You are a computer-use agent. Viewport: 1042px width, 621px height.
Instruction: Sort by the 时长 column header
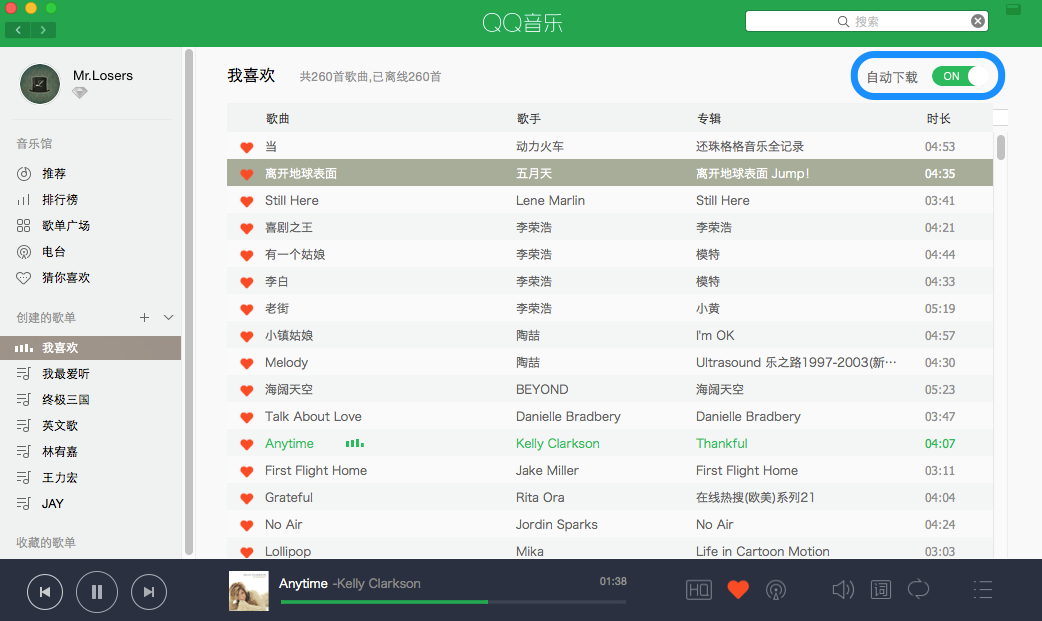tap(938, 118)
